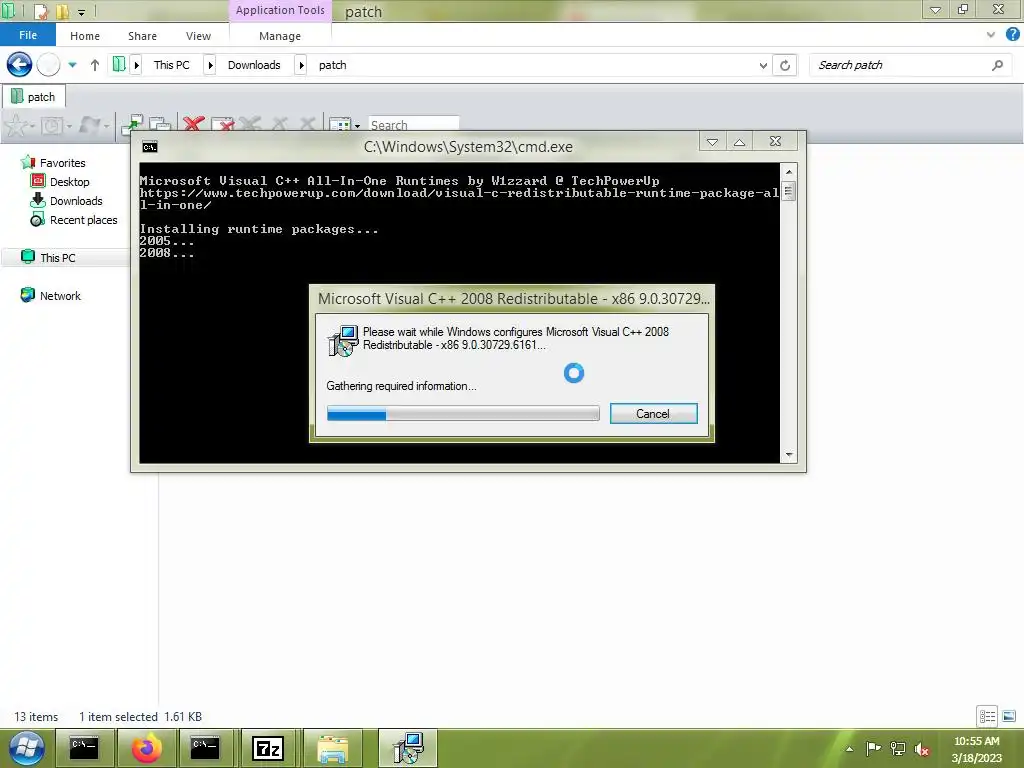Expand the arrow after This PC breadcrumb
This screenshot has width=1024, height=768.
pos(210,65)
